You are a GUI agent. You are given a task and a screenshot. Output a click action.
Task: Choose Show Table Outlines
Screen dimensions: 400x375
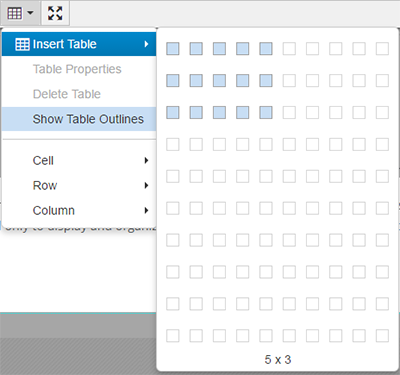[x=79, y=119]
